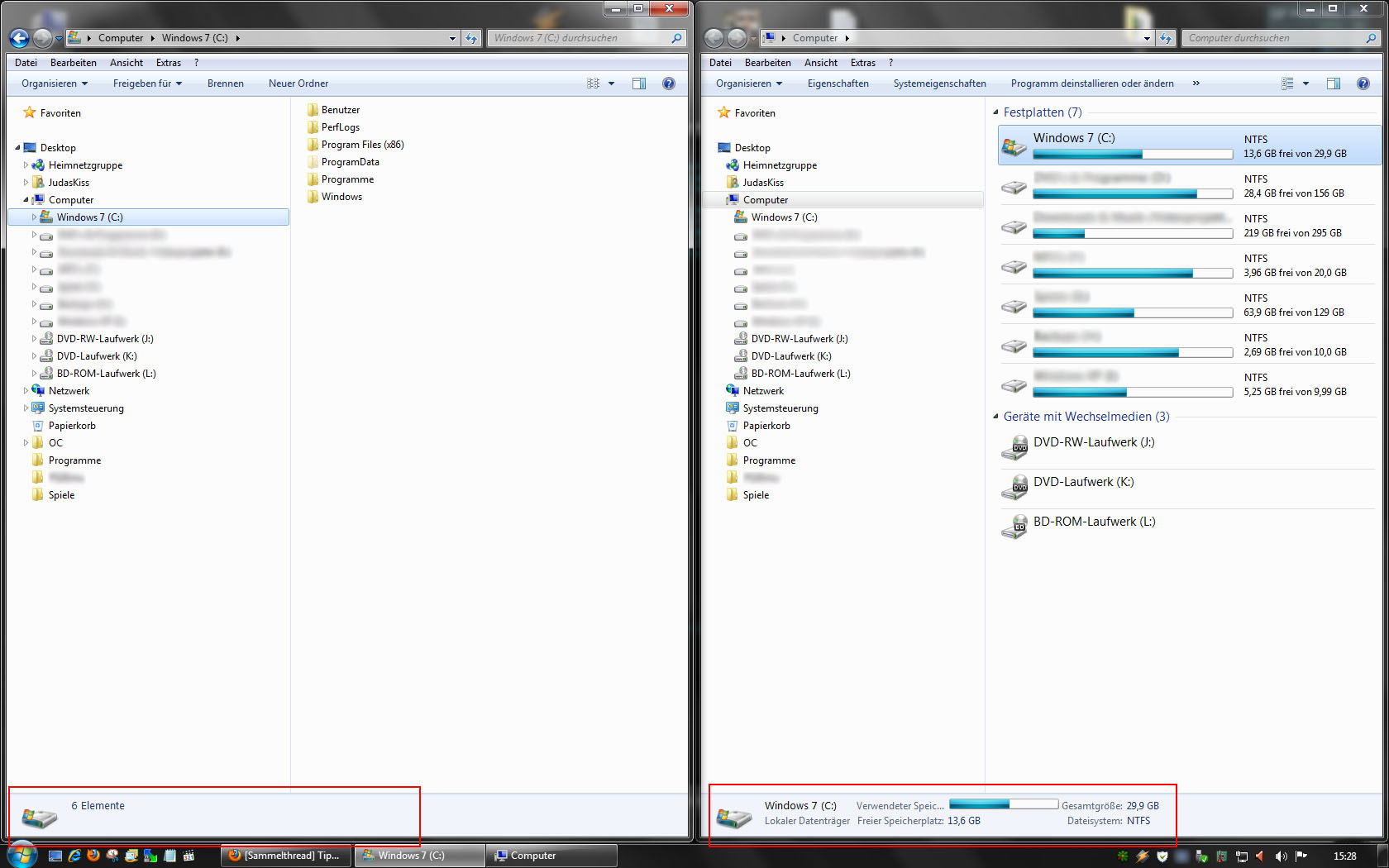Click Eigenschaften in the right window toolbar
This screenshot has width=1389, height=868.
click(838, 83)
